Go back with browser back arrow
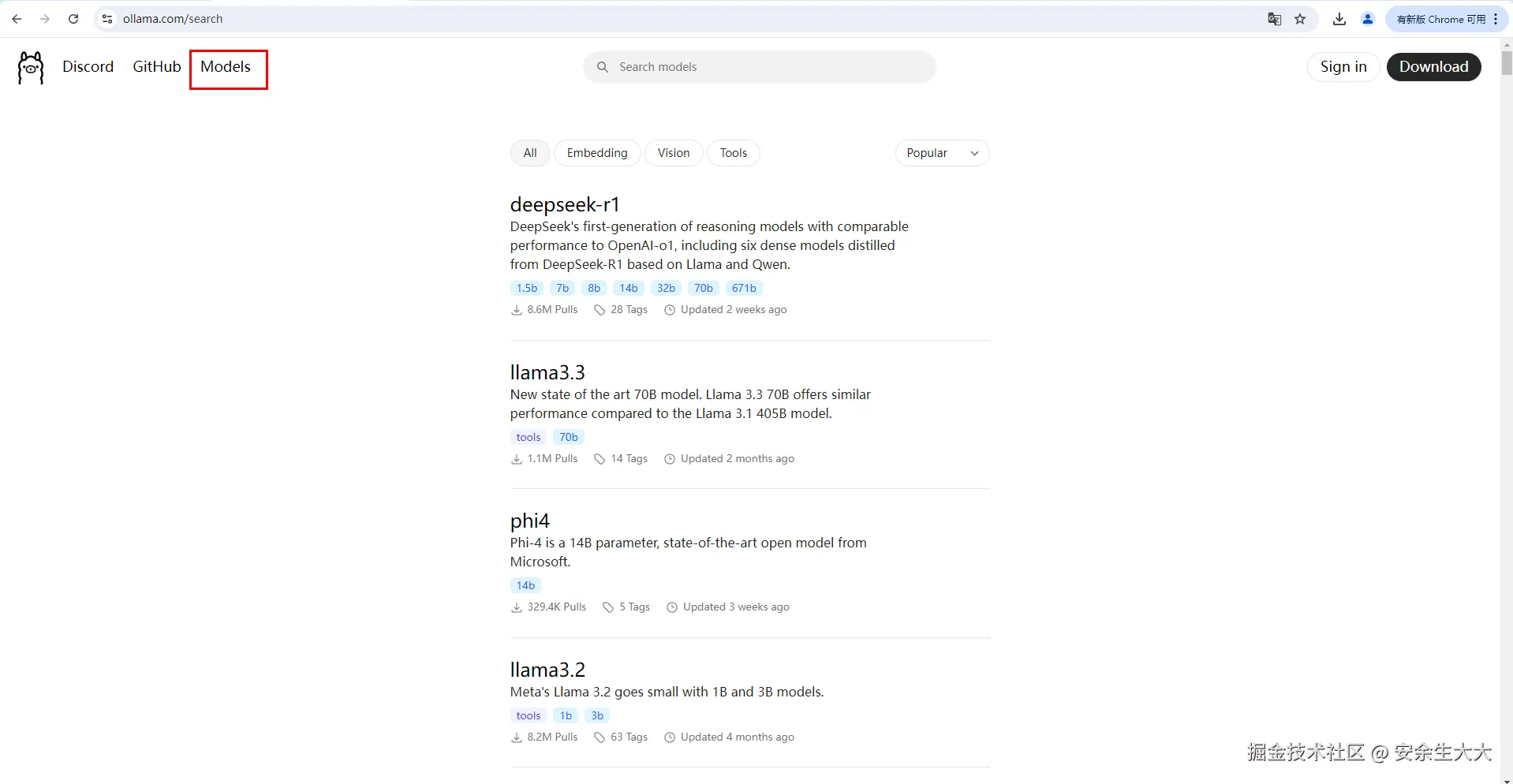 click(x=17, y=19)
